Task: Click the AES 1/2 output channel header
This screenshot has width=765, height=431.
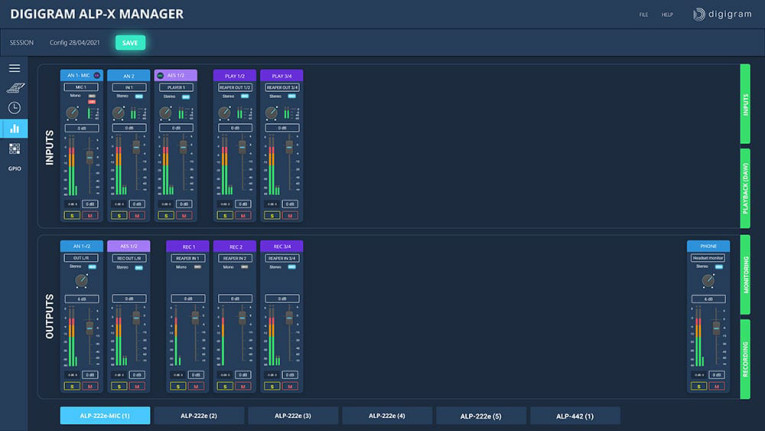Action: tap(129, 246)
